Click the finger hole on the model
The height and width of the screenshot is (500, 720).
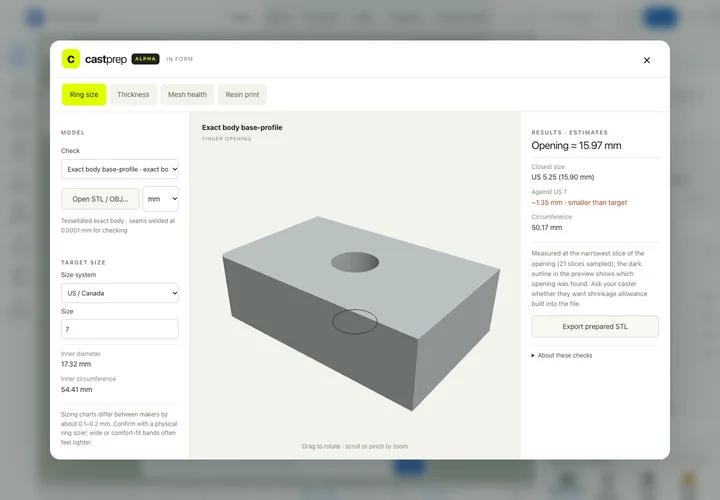[x=355, y=262]
